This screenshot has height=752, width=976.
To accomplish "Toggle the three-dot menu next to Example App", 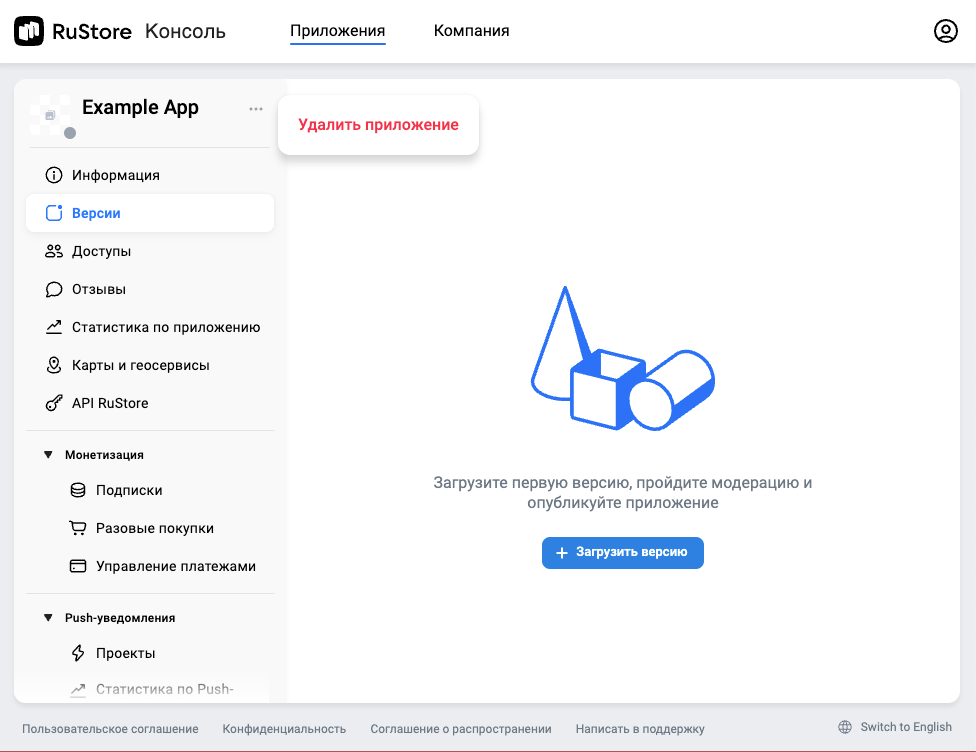I will (256, 109).
